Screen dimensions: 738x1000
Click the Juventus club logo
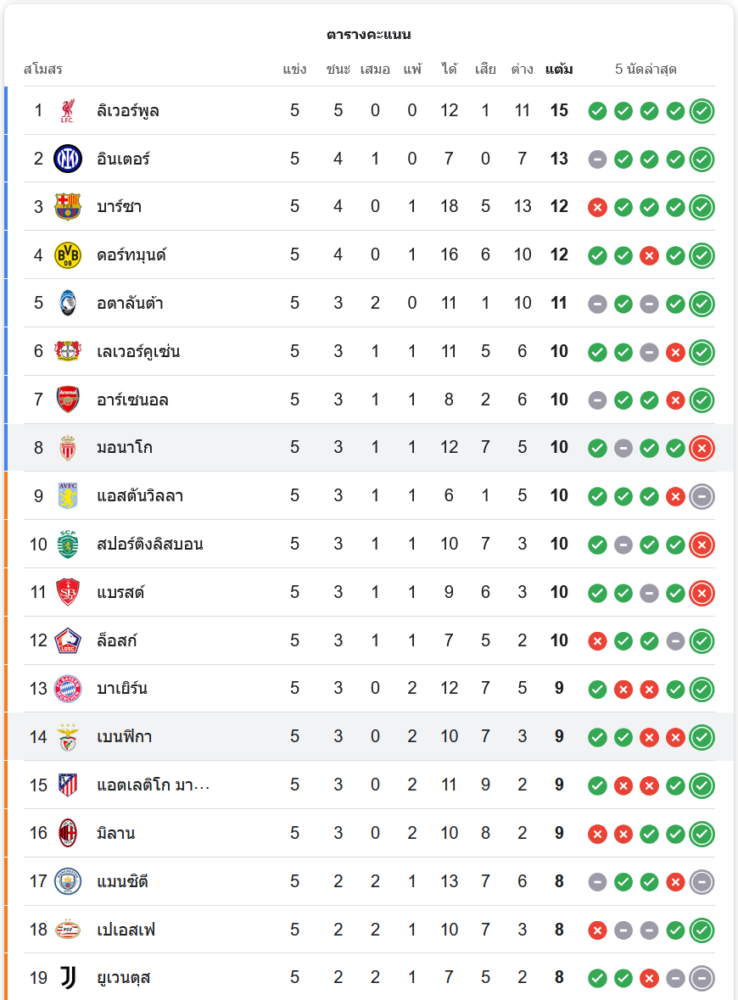[x=67, y=977]
